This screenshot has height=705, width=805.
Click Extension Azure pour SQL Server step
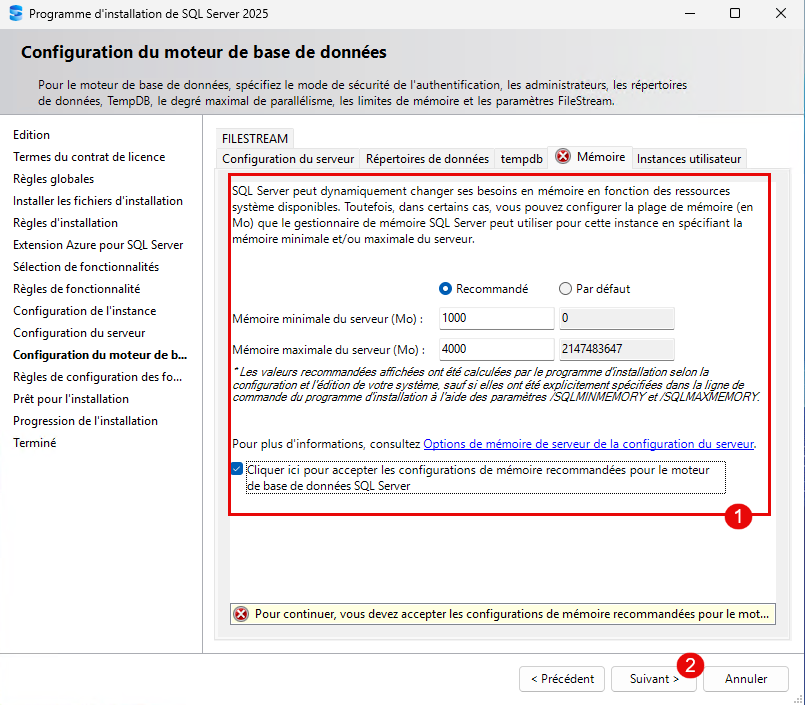tap(98, 245)
